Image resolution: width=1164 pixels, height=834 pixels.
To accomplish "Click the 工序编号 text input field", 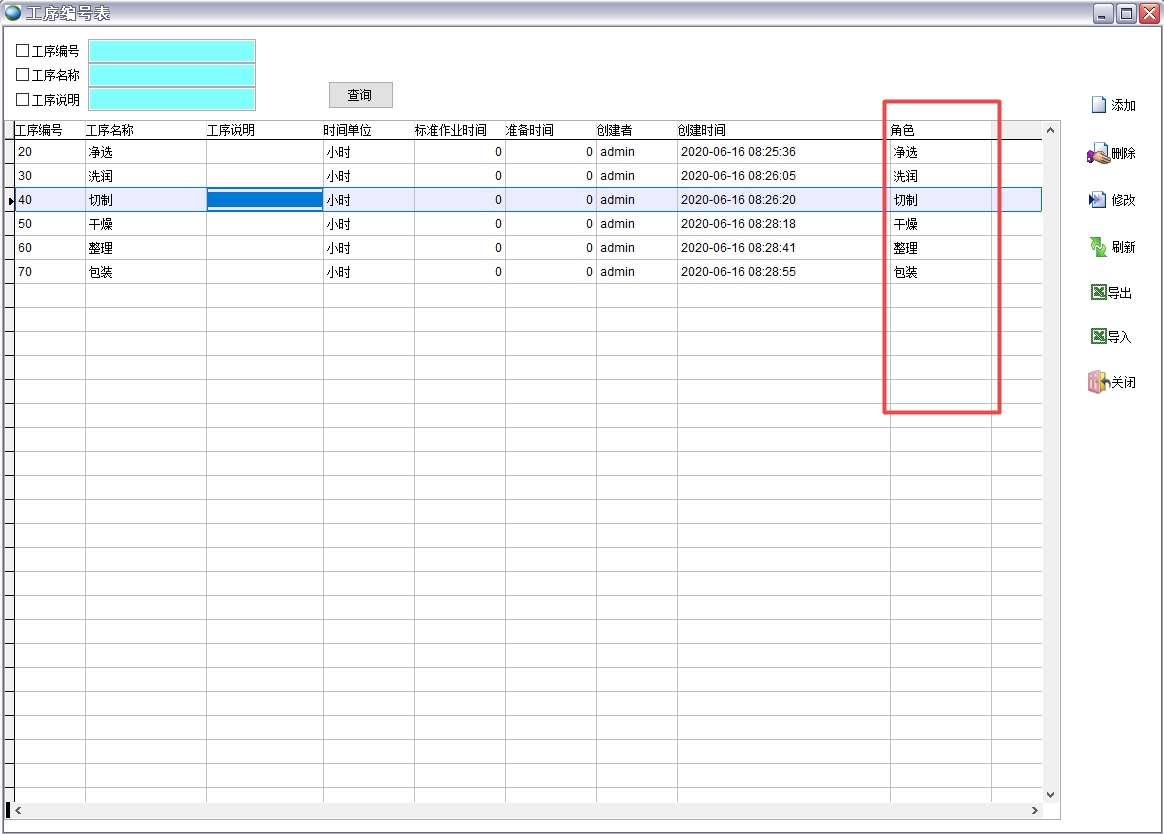I will (x=172, y=51).
